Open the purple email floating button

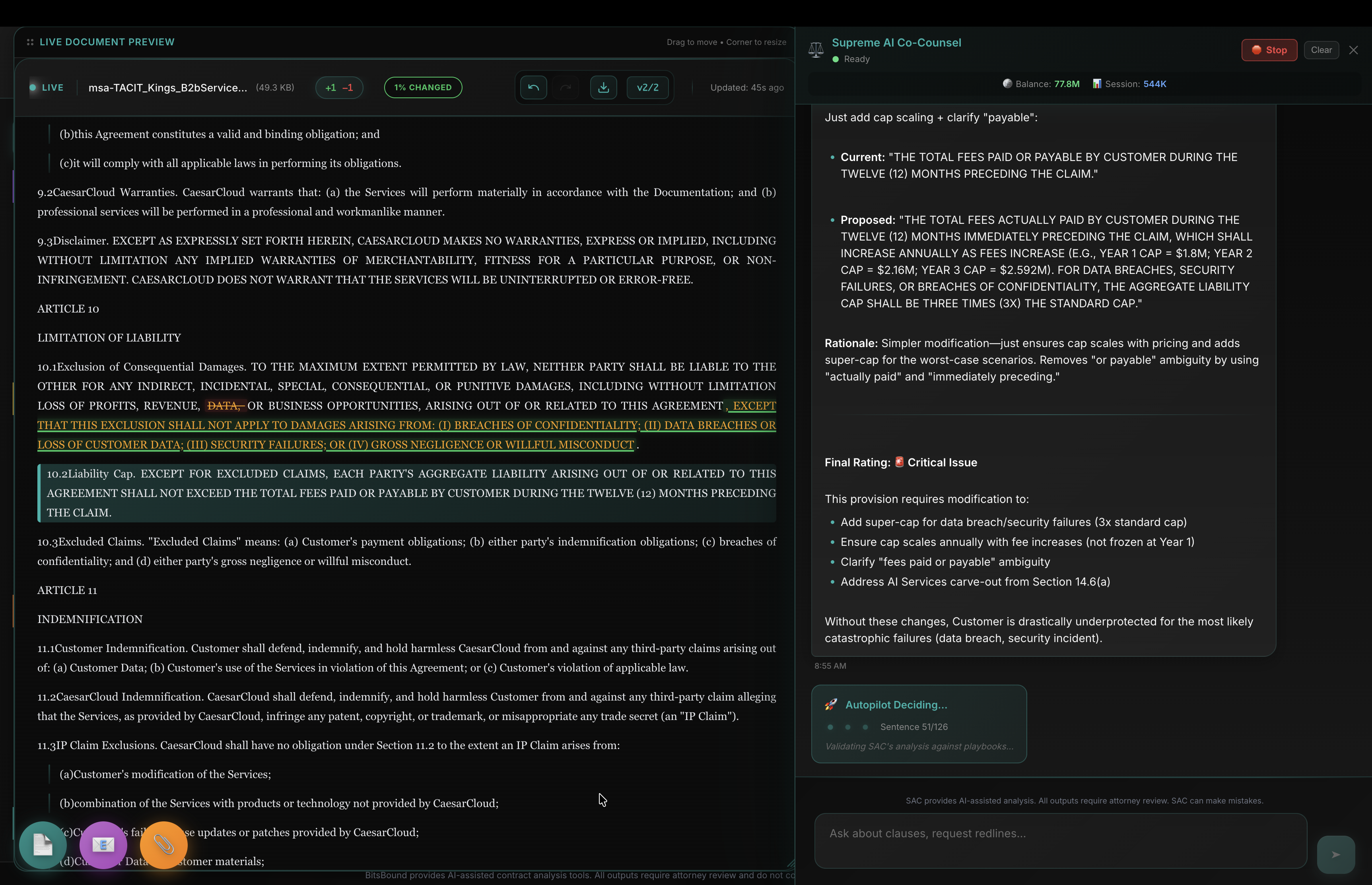(103, 845)
